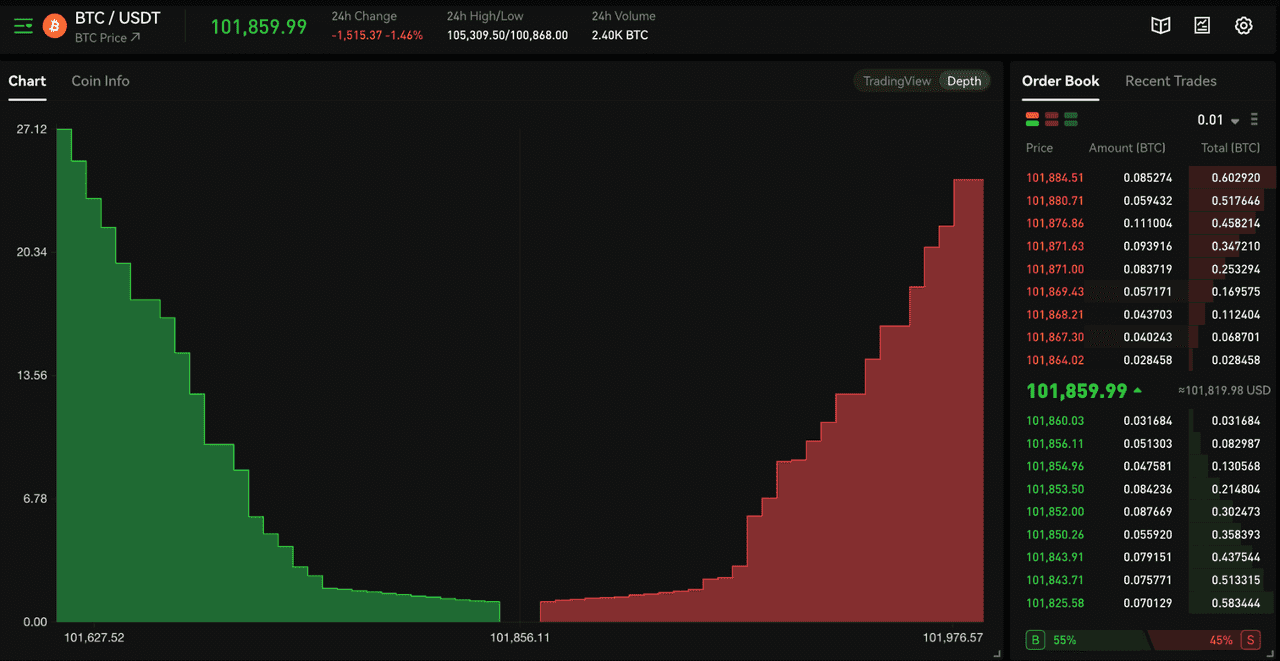Open the Recent Trades tab
The image size is (1280, 661).
1171,81
